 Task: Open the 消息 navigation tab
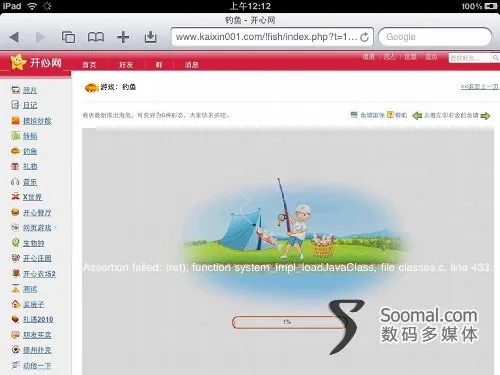tap(192, 65)
